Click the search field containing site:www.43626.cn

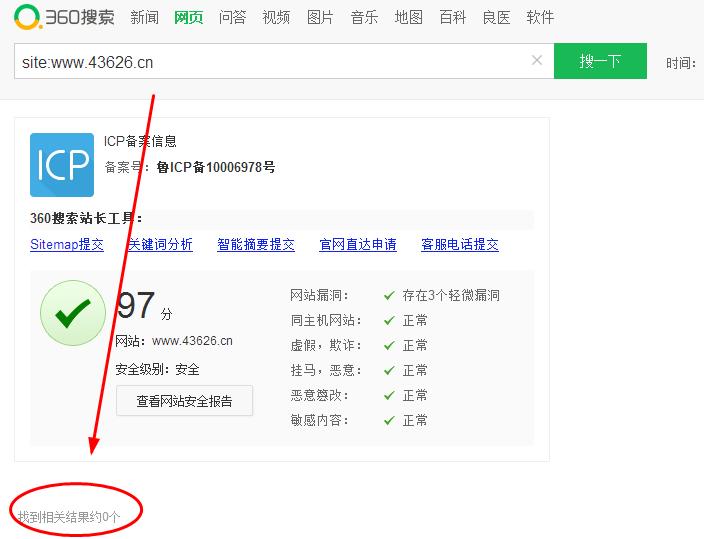(284, 61)
